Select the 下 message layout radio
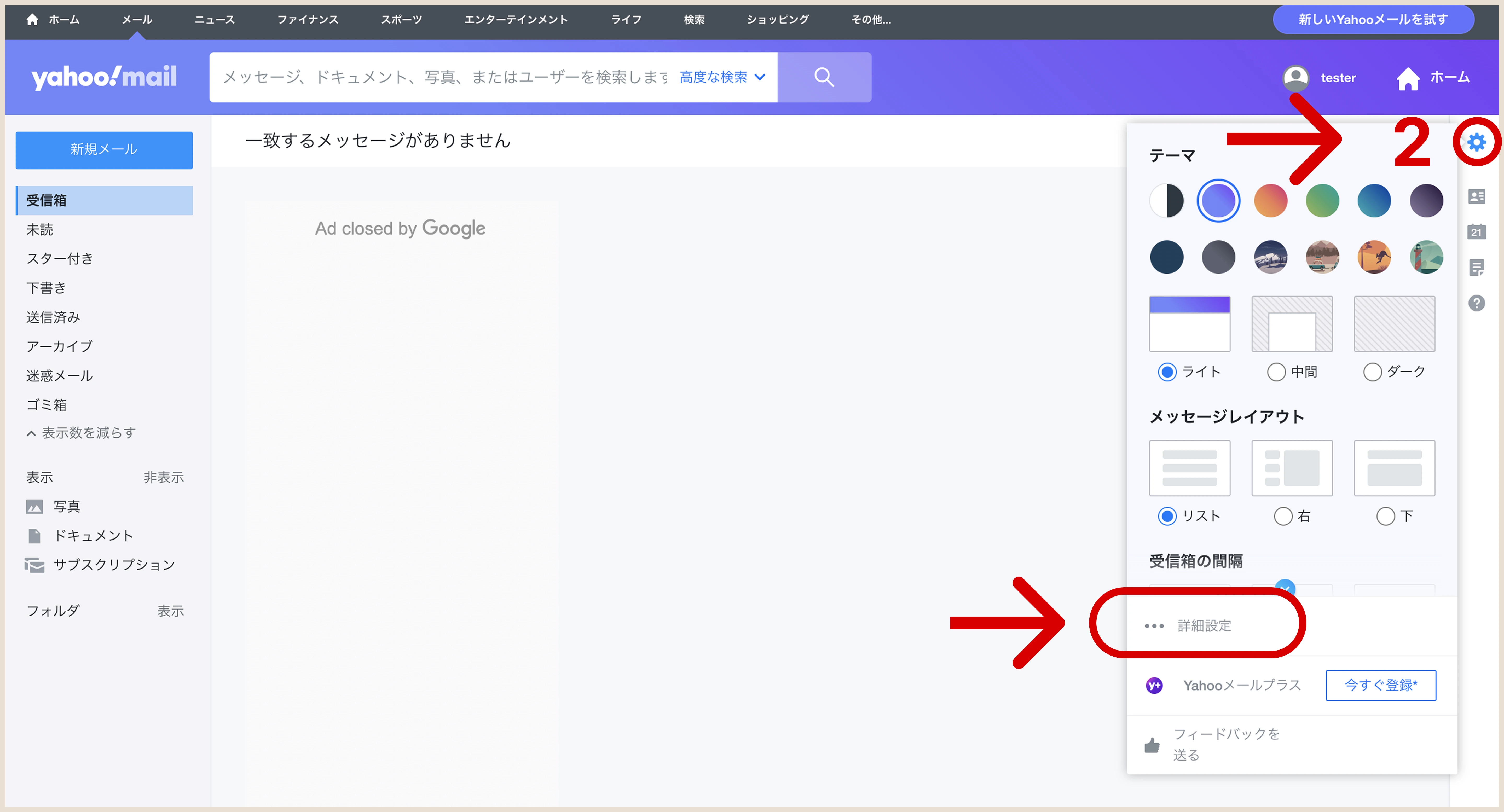The width and height of the screenshot is (1504, 812). [x=1385, y=516]
